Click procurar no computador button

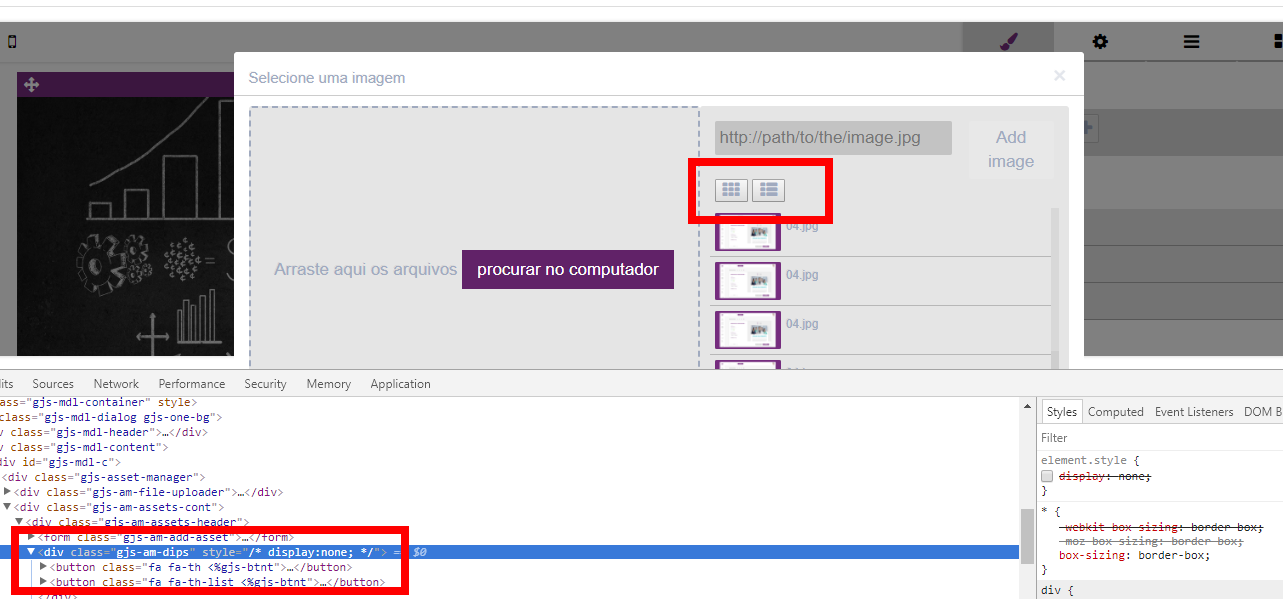tap(568, 270)
